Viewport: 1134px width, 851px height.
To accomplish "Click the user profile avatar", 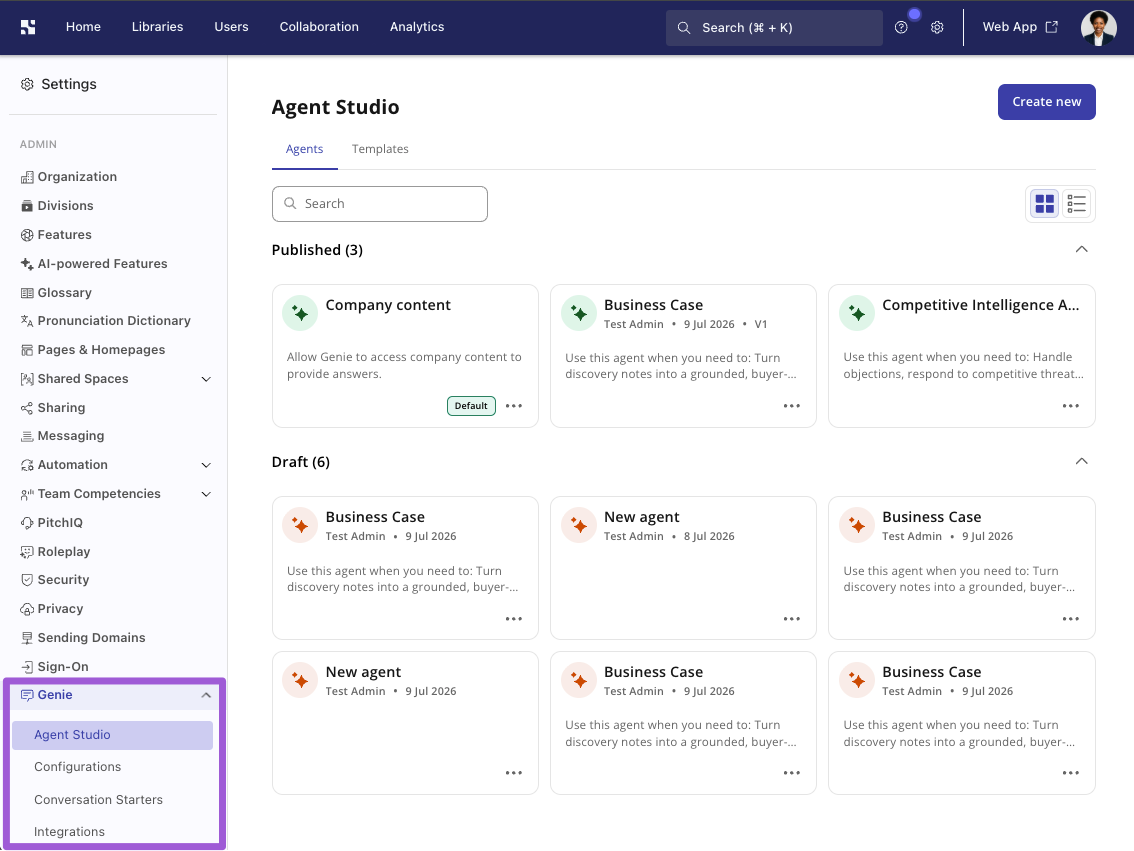I will [1099, 27].
